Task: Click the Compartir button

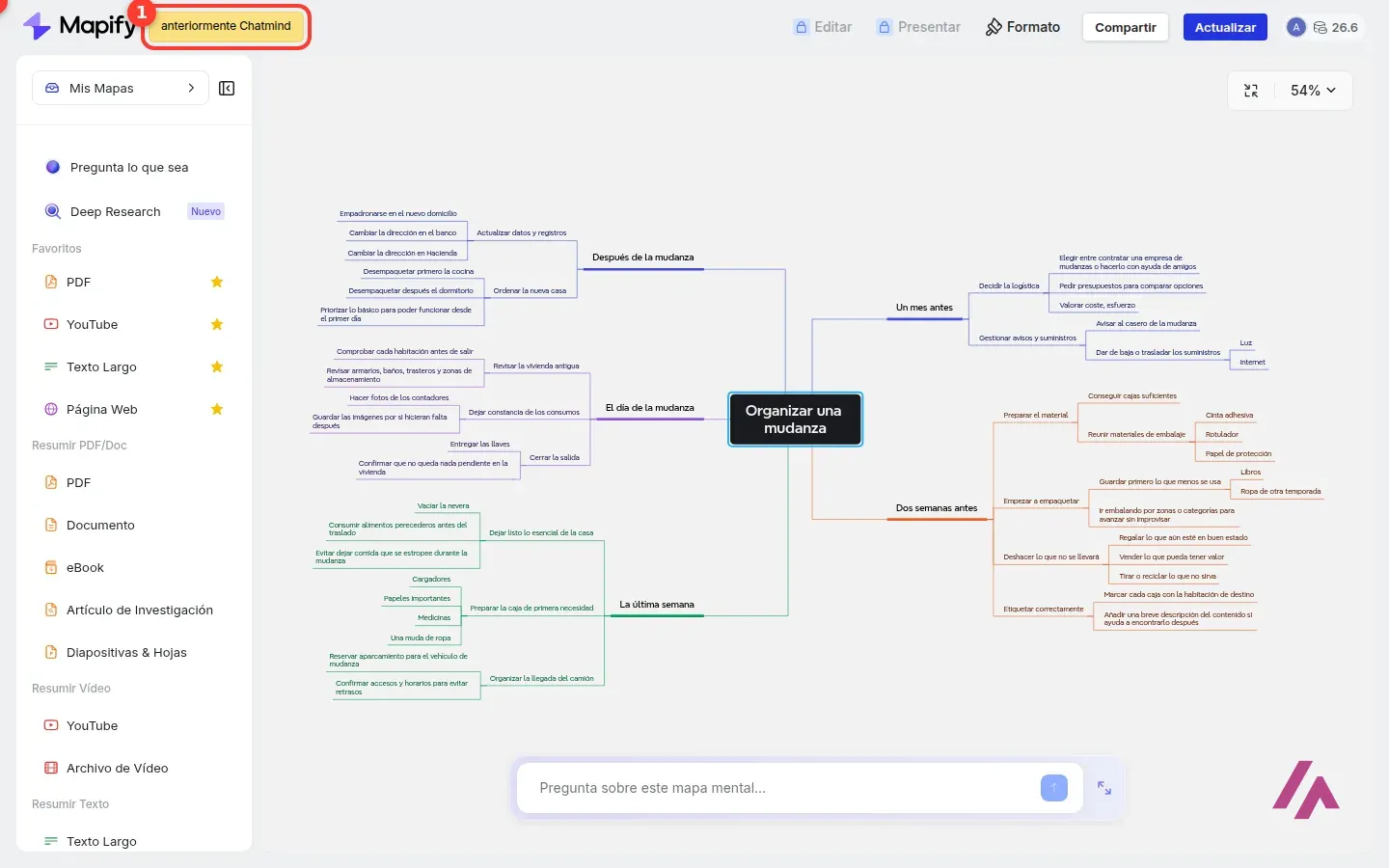Action: click(1126, 27)
